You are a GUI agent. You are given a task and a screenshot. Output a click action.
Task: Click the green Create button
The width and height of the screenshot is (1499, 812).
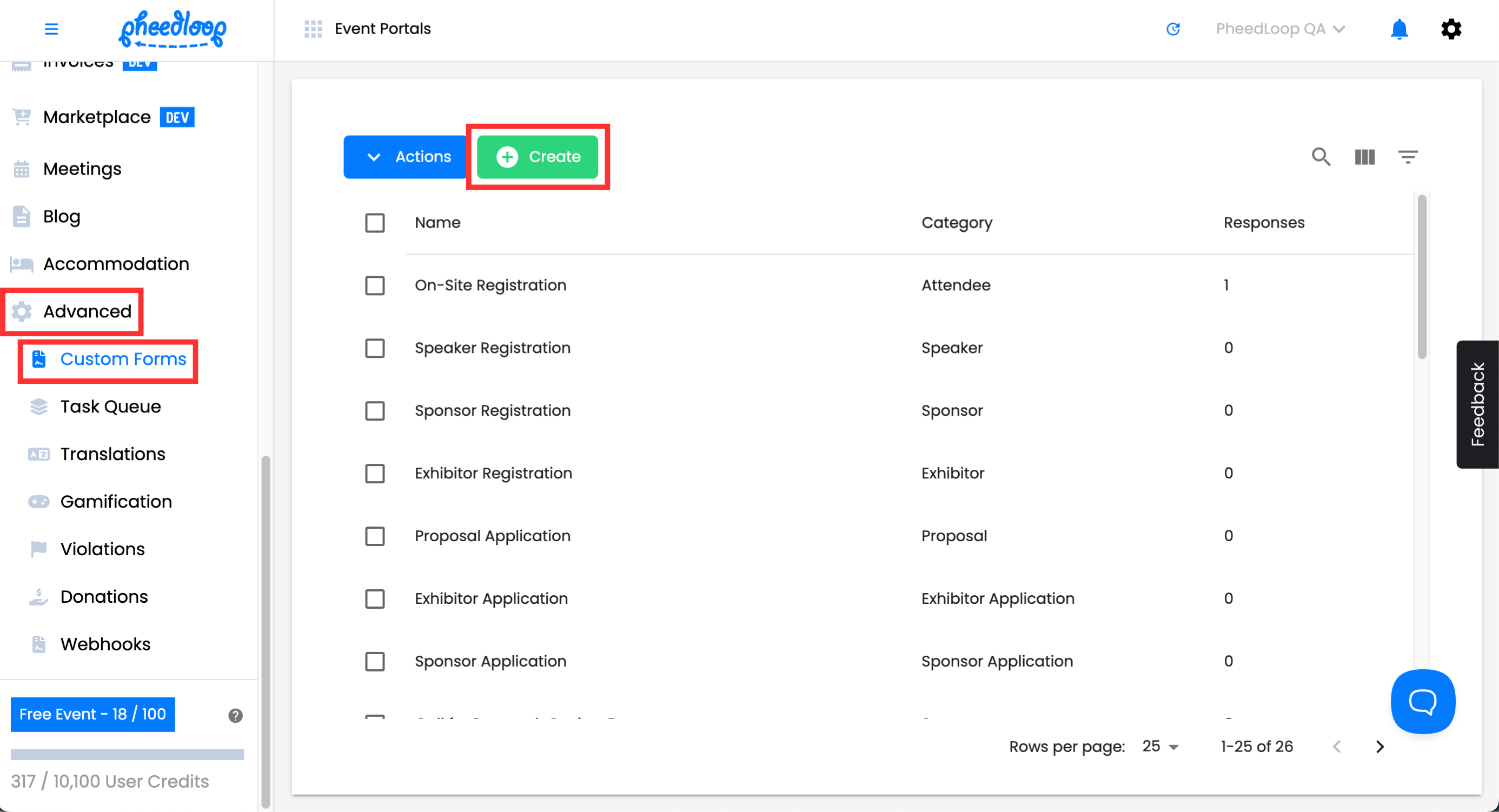coord(538,156)
